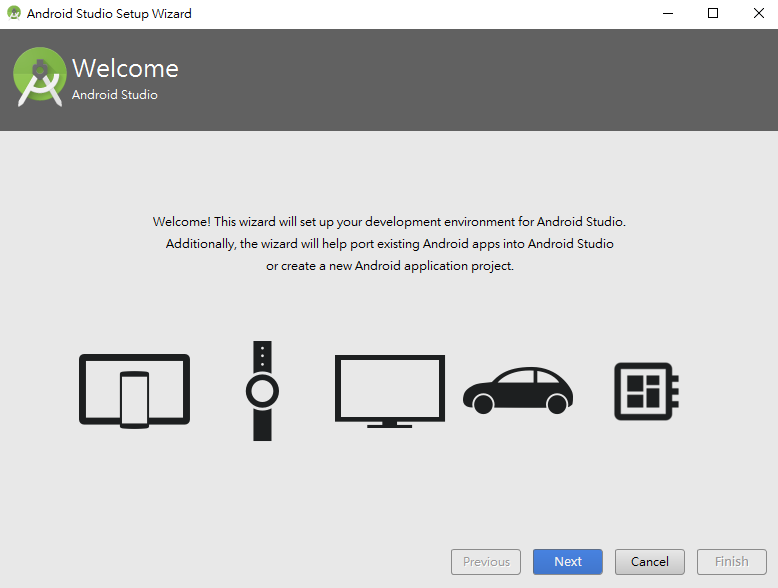Click the small Android Studio title bar icon
This screenshot has height=588, width=778.
click(x=14, y=13)
